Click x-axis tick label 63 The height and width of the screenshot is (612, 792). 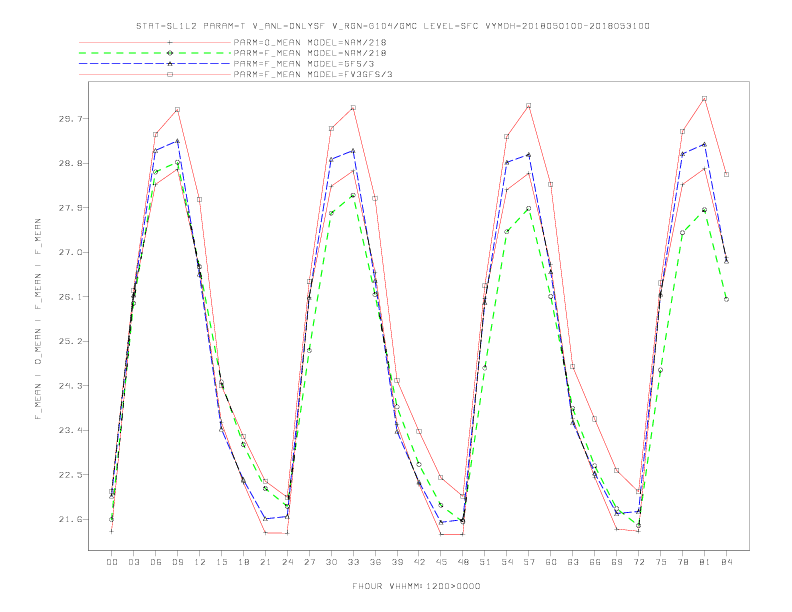point(573,562)
